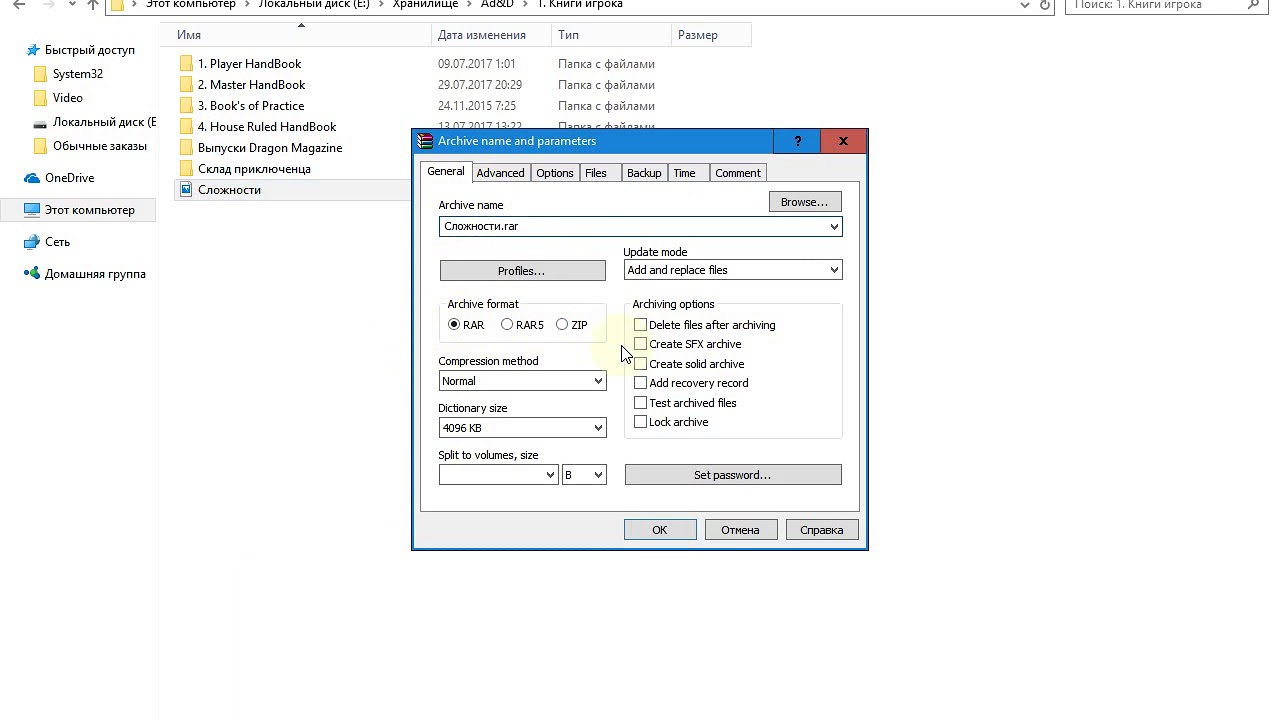The image size is (1280, 720).
Task: Toggle Add recovery record checkbox
Action: pos(640,383)
